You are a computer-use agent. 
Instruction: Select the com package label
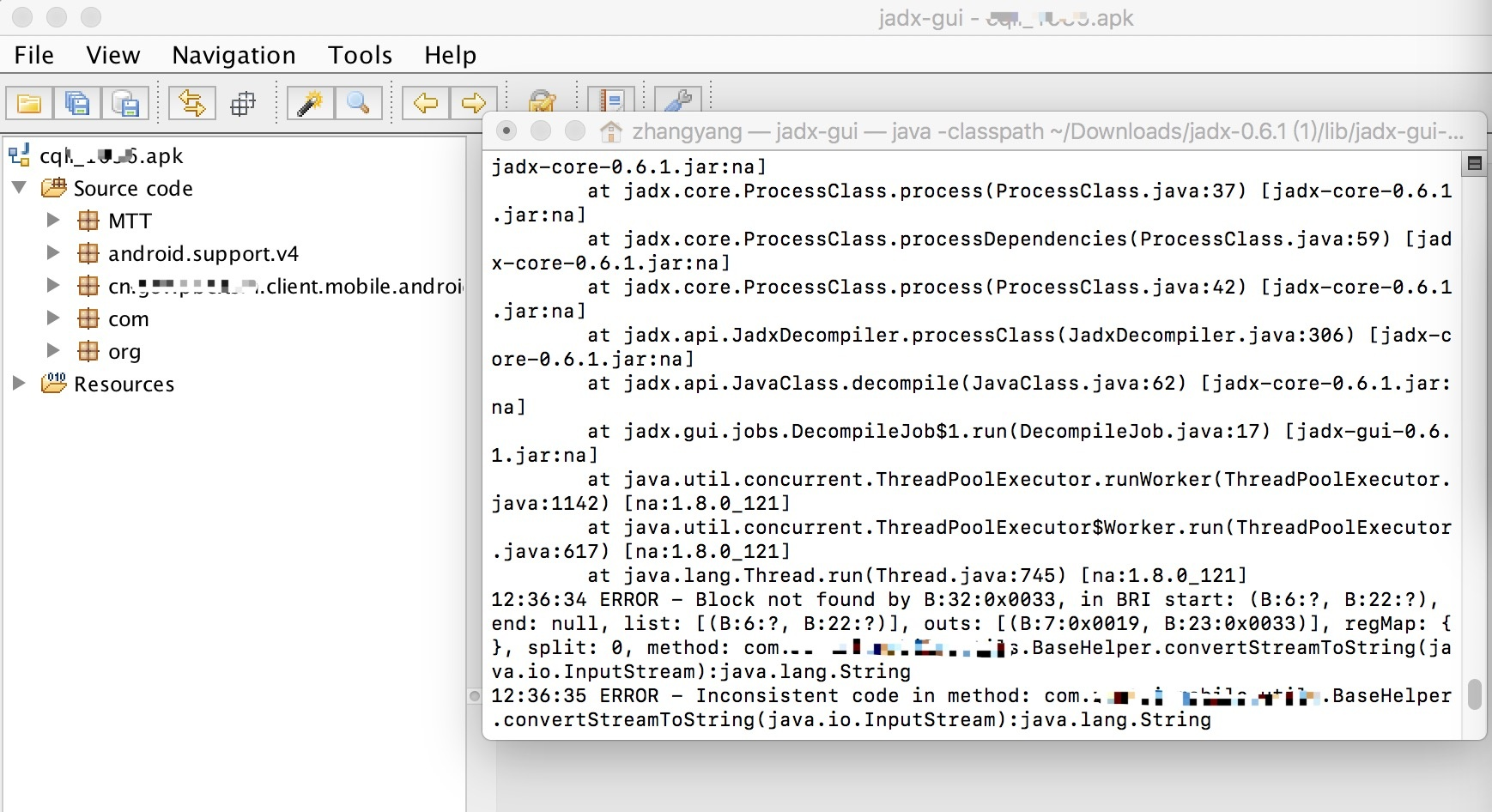click(x=129, y=318)
